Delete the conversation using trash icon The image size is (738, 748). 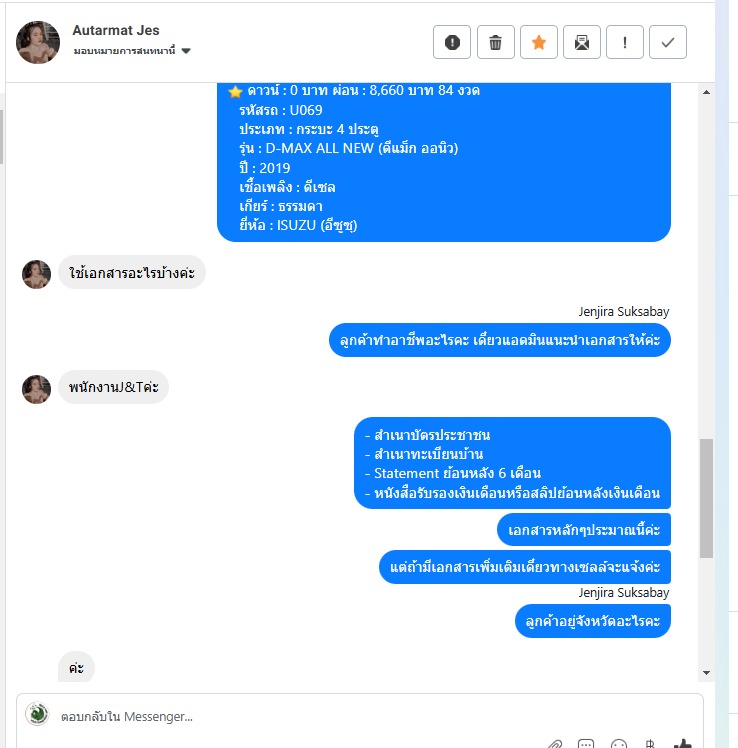click(496, 42)
